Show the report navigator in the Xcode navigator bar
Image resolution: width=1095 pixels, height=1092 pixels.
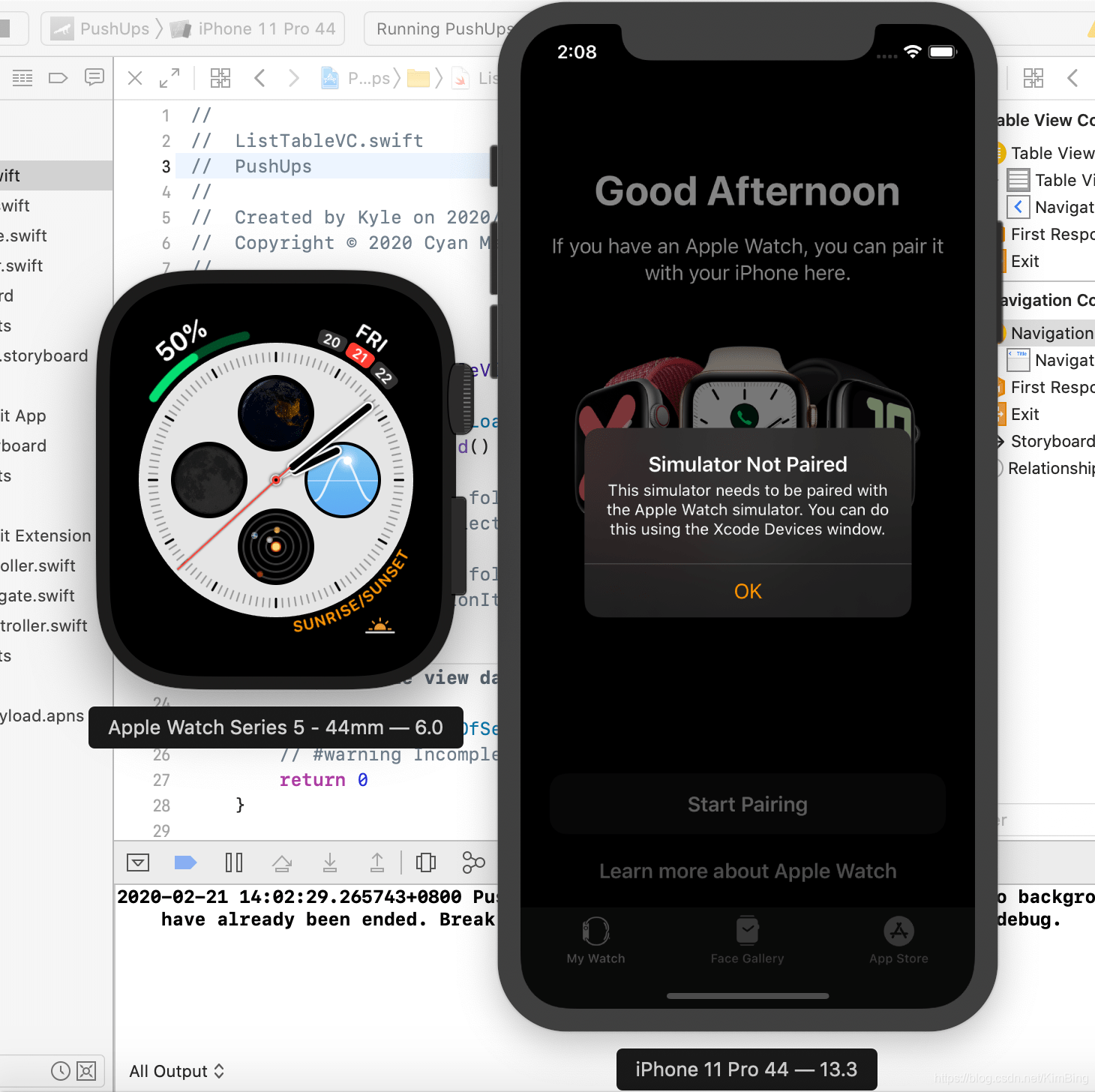pos(22,78)
